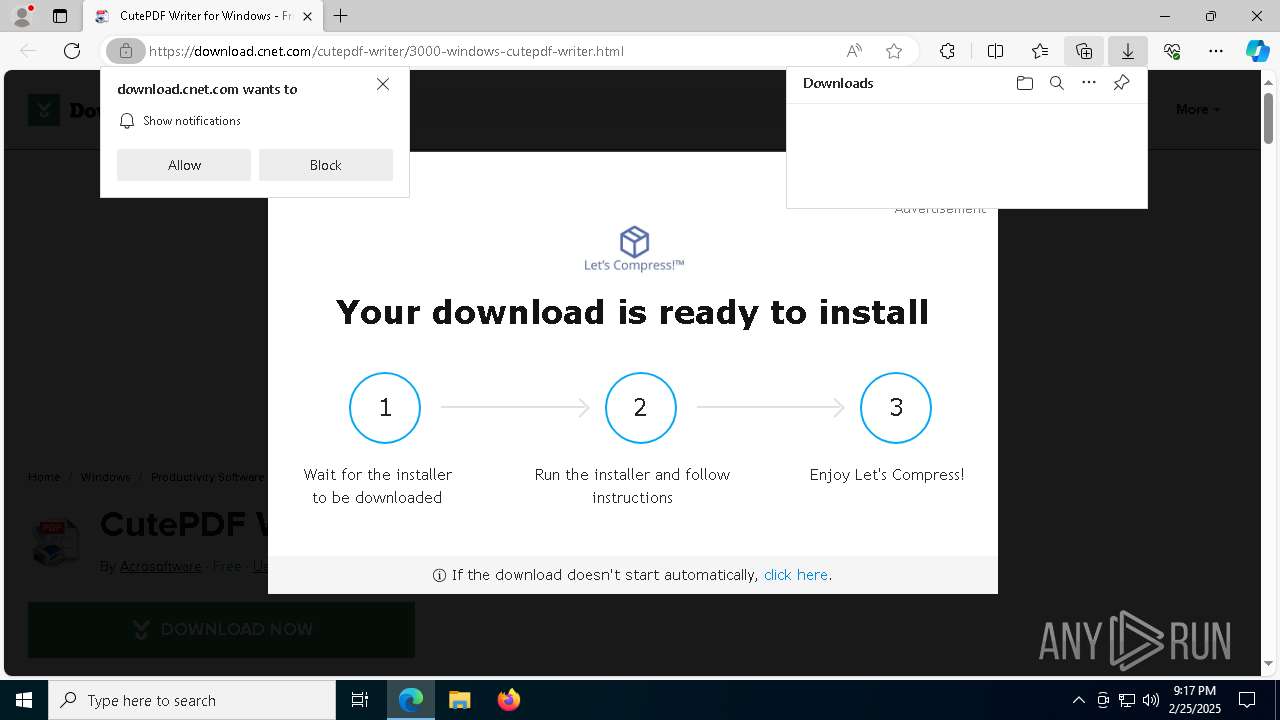This screenshot has height=720, width=1280.
Task: Open the Favorites list icon
Action: (1040, 51)
